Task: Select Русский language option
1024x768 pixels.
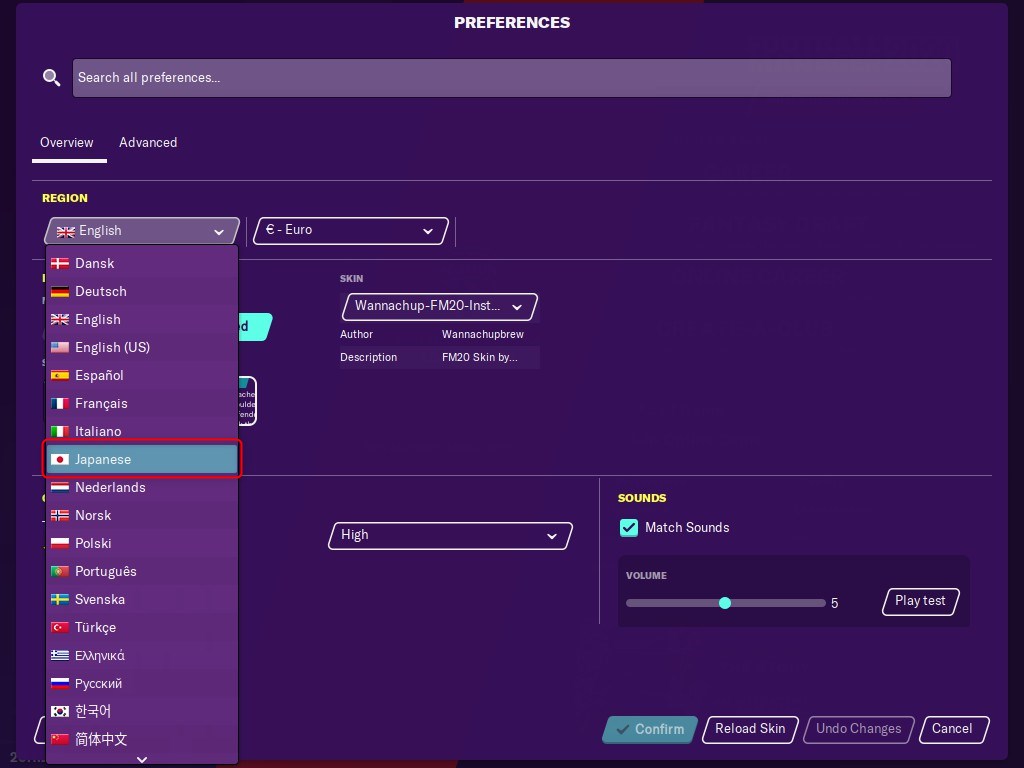Action: 142,684
